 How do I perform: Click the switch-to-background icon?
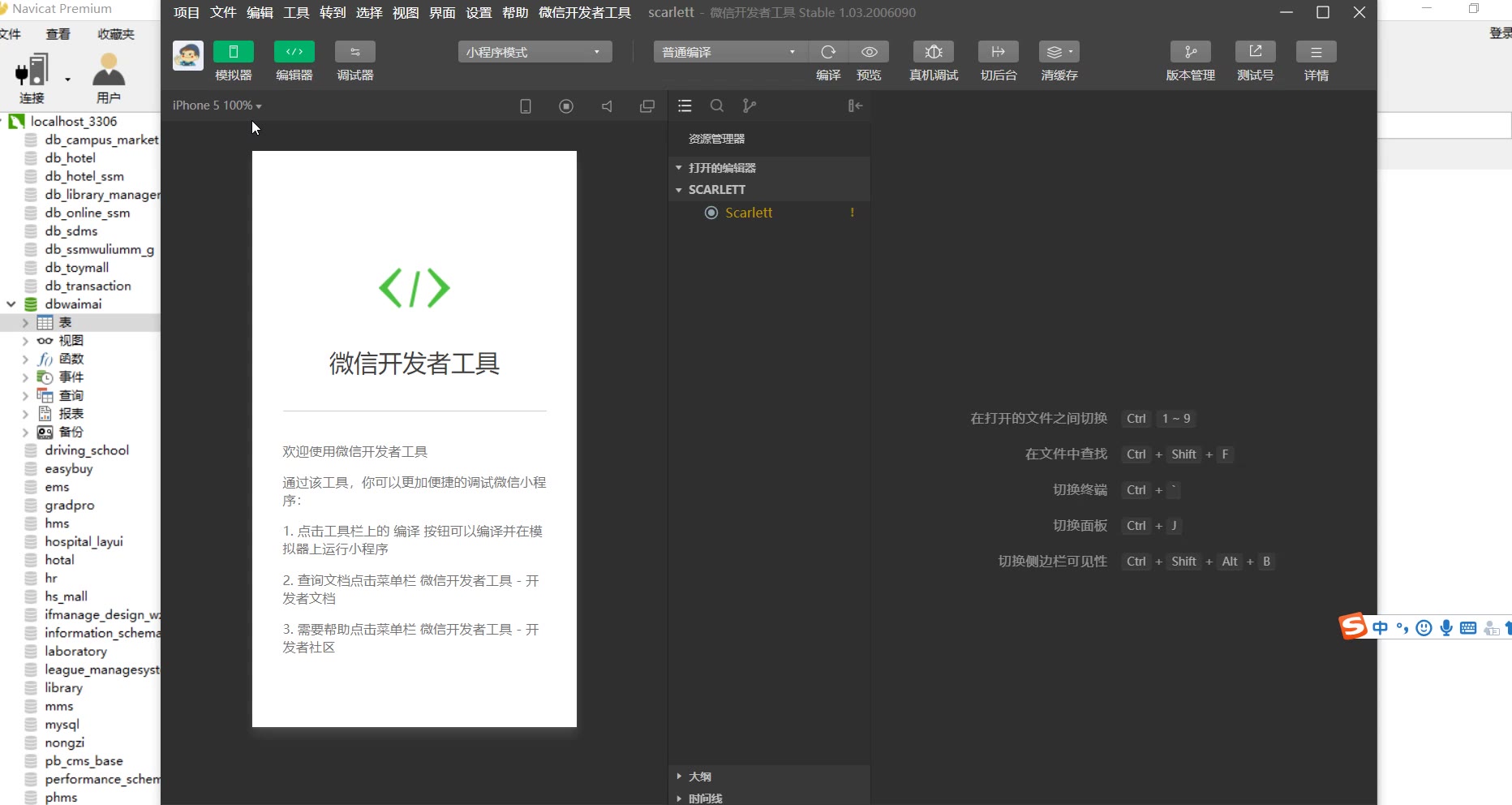[999, 52]
